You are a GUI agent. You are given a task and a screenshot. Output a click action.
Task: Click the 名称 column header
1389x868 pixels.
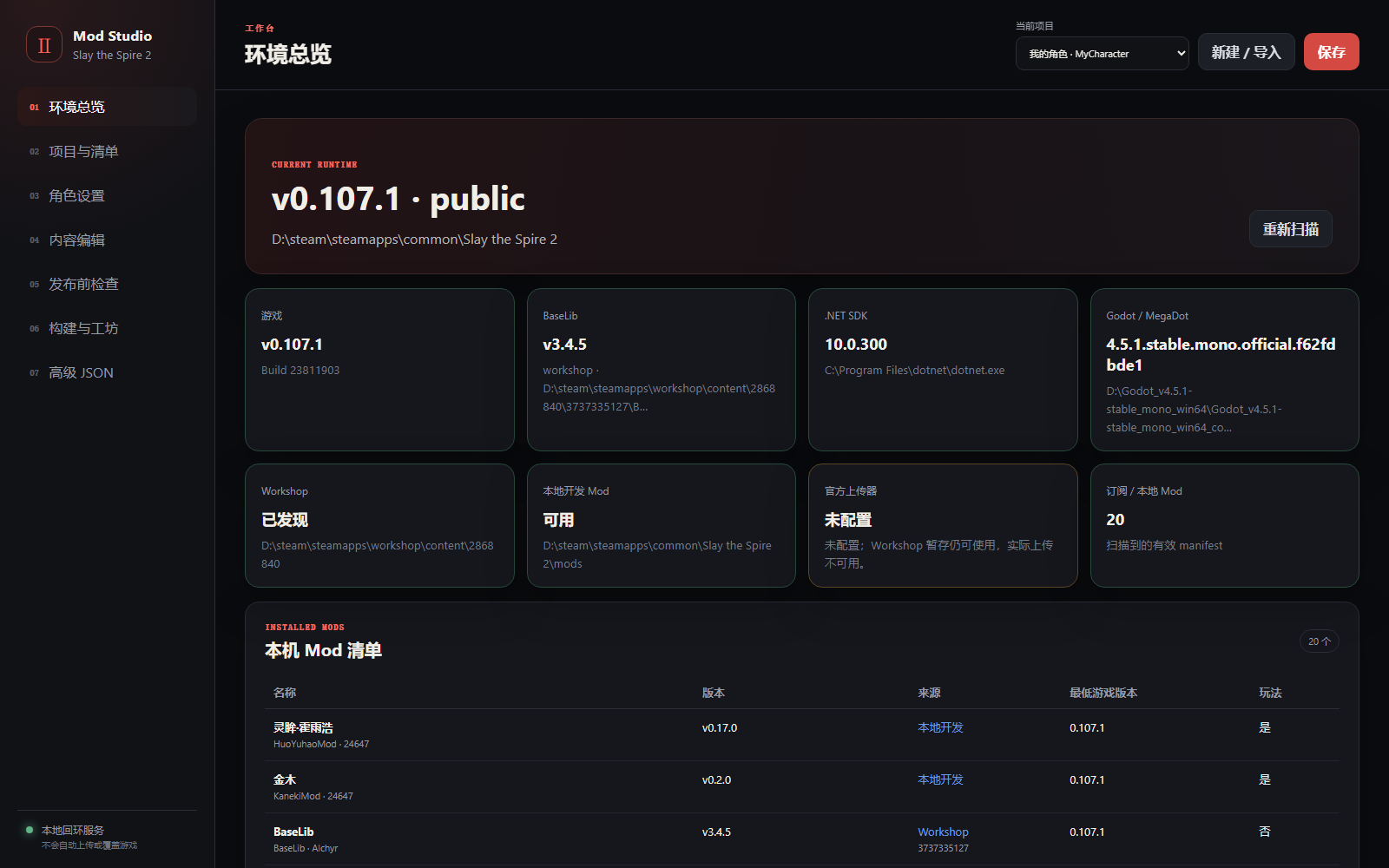click(x=285, y=693)
